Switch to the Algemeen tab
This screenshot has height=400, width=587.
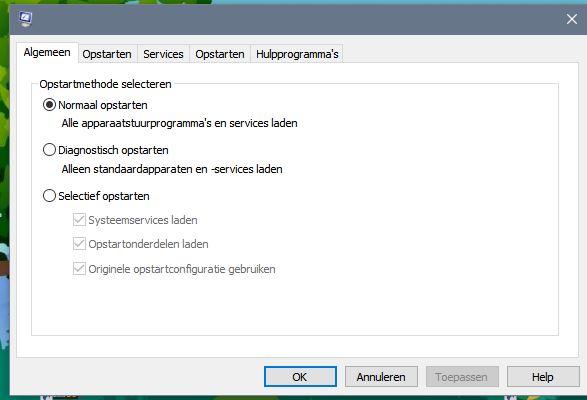47,52
